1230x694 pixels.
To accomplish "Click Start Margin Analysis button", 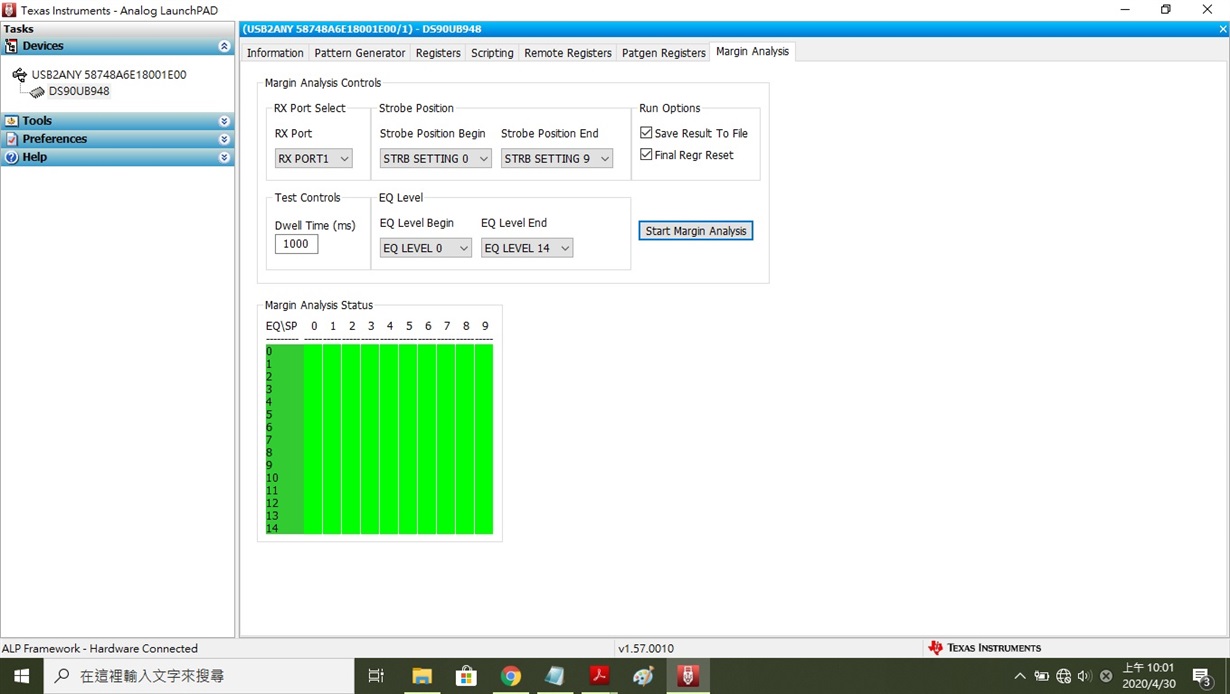I will click(696, 231).
